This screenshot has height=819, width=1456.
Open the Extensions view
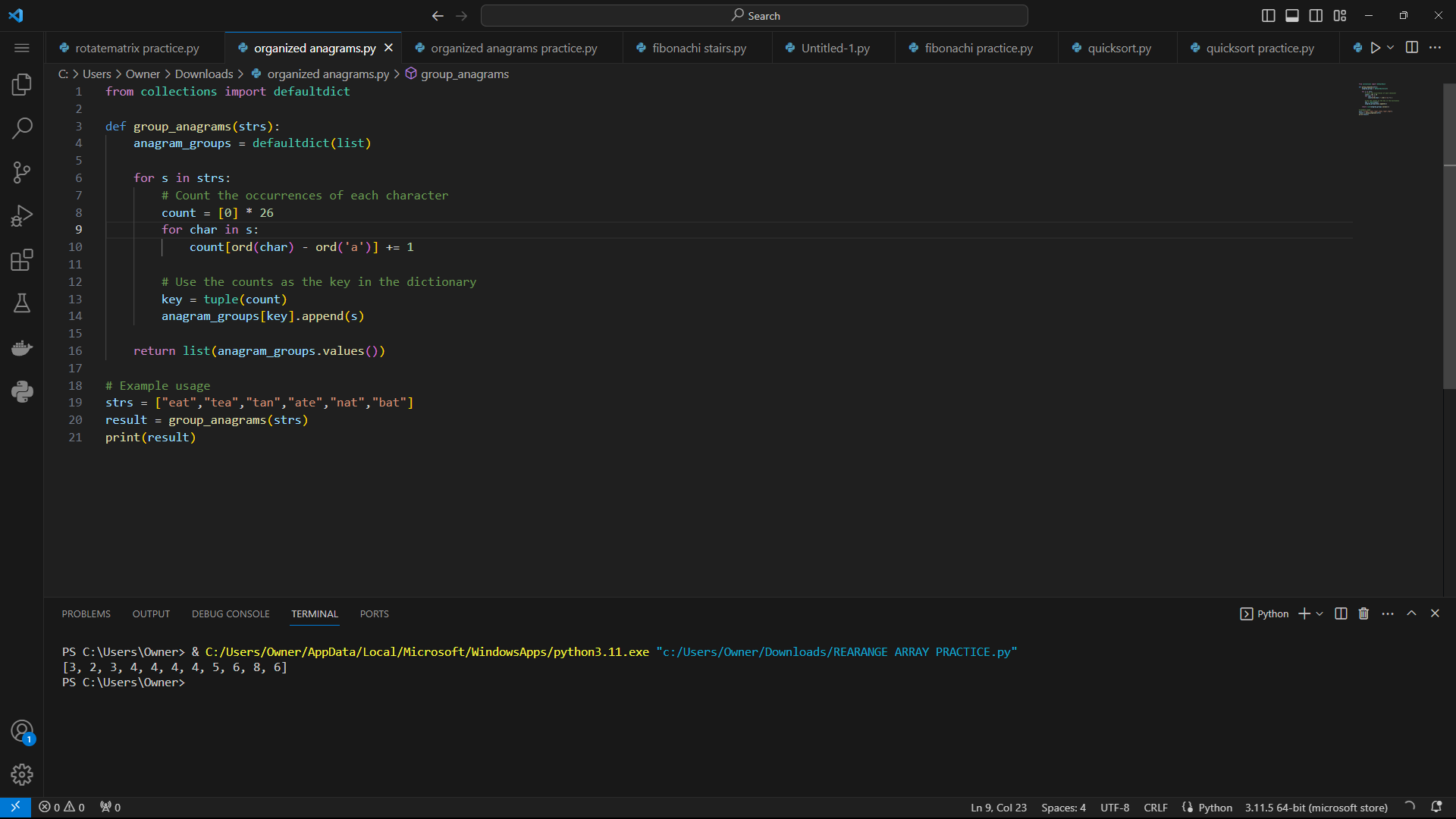22,260
